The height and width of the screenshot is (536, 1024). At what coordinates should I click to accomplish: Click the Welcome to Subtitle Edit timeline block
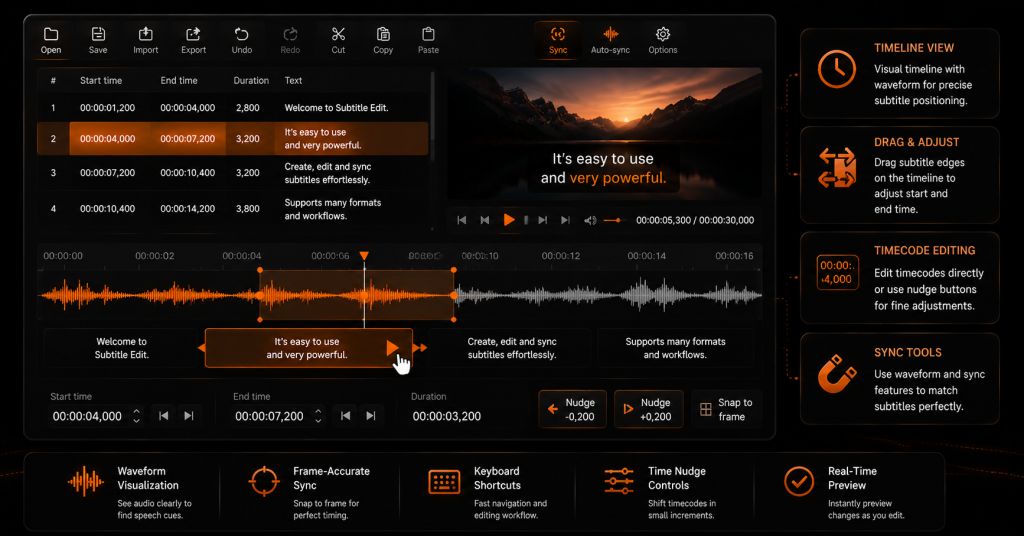point(121,348)
